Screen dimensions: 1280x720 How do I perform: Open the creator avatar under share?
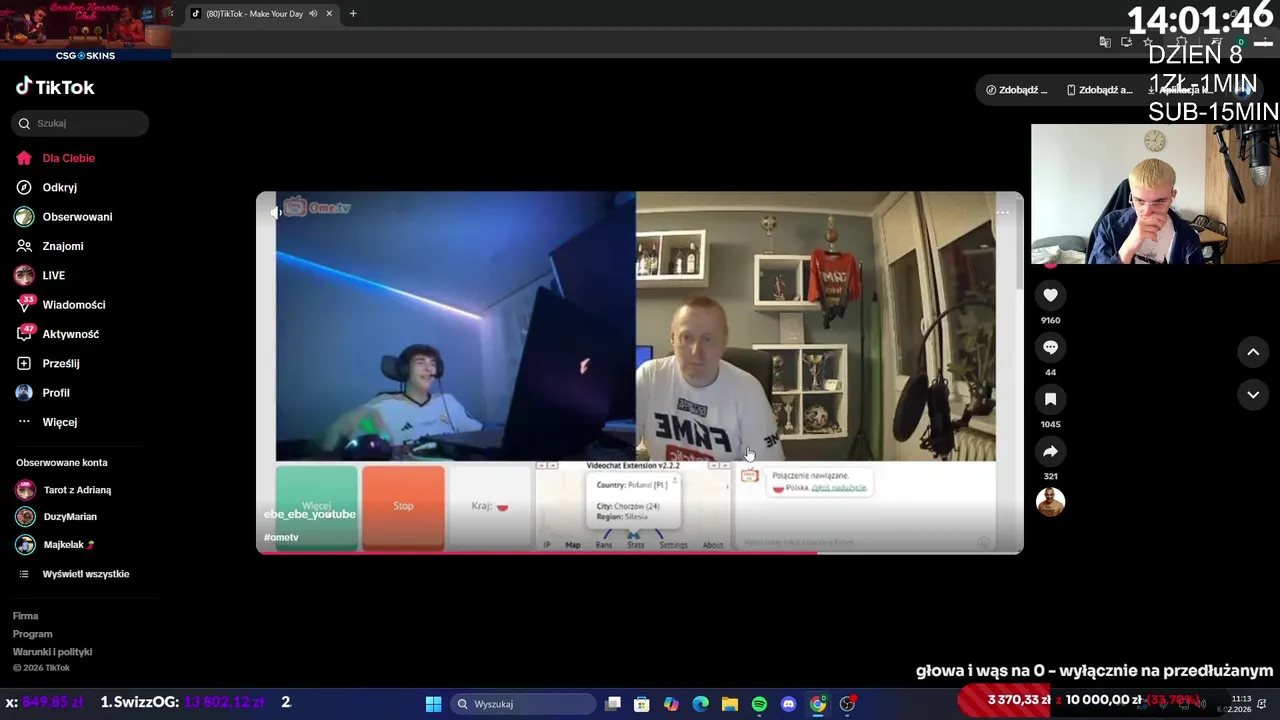tap(1050, 502)
